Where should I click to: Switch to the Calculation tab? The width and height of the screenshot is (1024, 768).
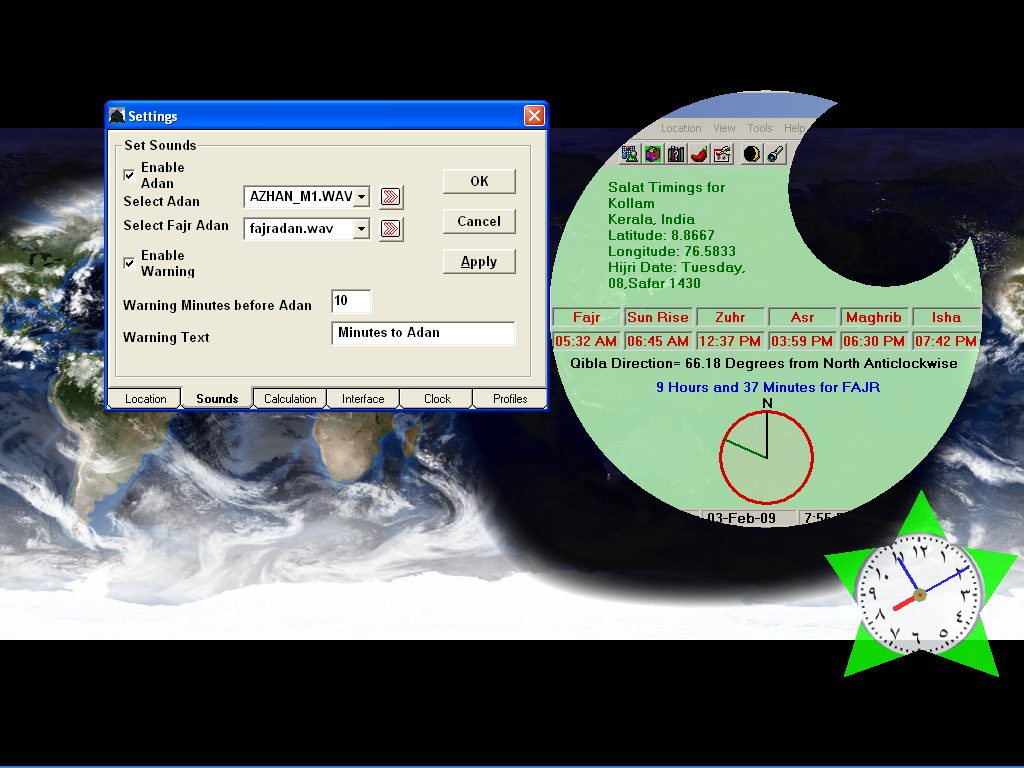click(290, 399)
